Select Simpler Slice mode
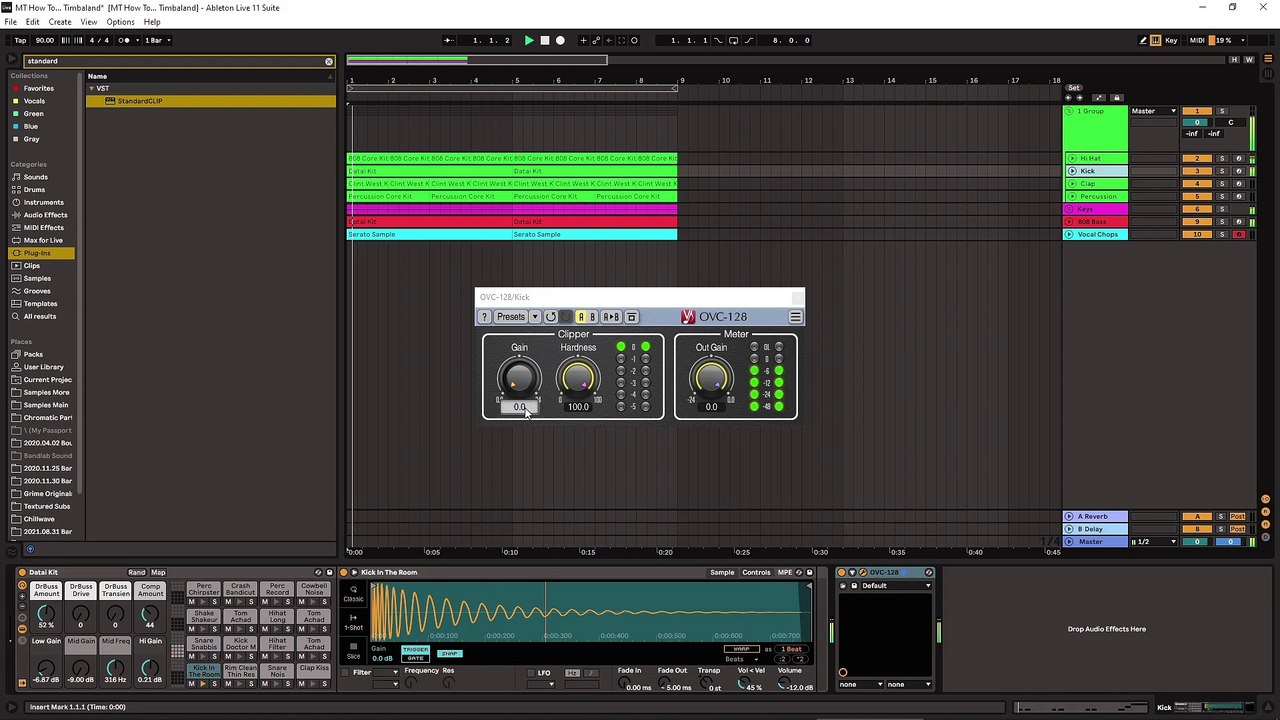 click(353, 652)
